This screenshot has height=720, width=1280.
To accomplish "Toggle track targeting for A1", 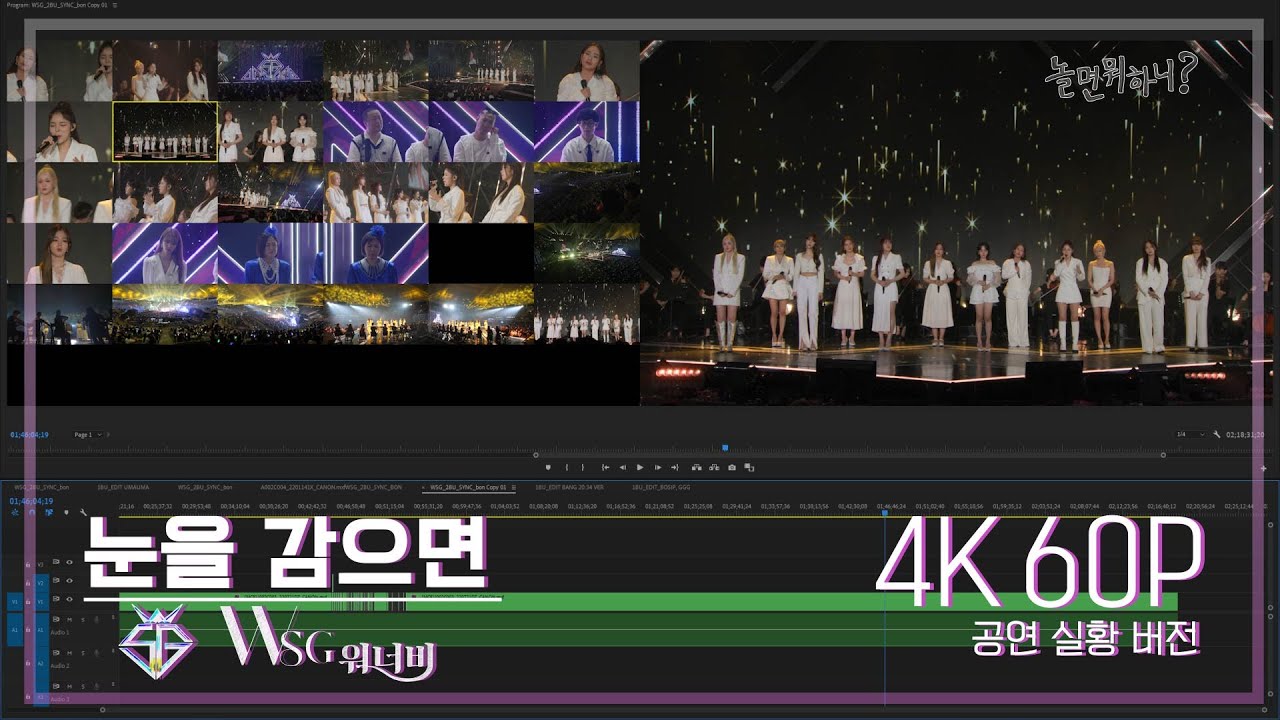I will click(x=41, y=630).
